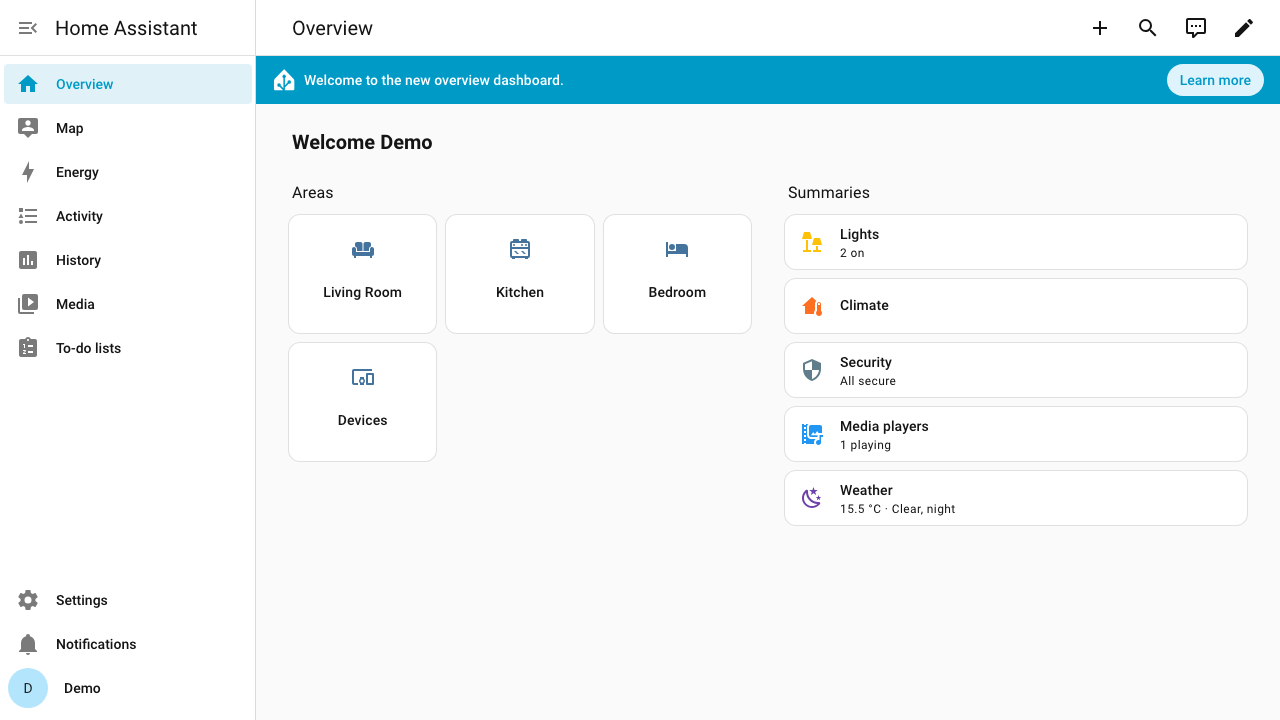The width and height of the screenshot is (1280, 720).
Task: Click the Home Assistant logo in banner
Action: pyautogui.click(x=284, y=80)
